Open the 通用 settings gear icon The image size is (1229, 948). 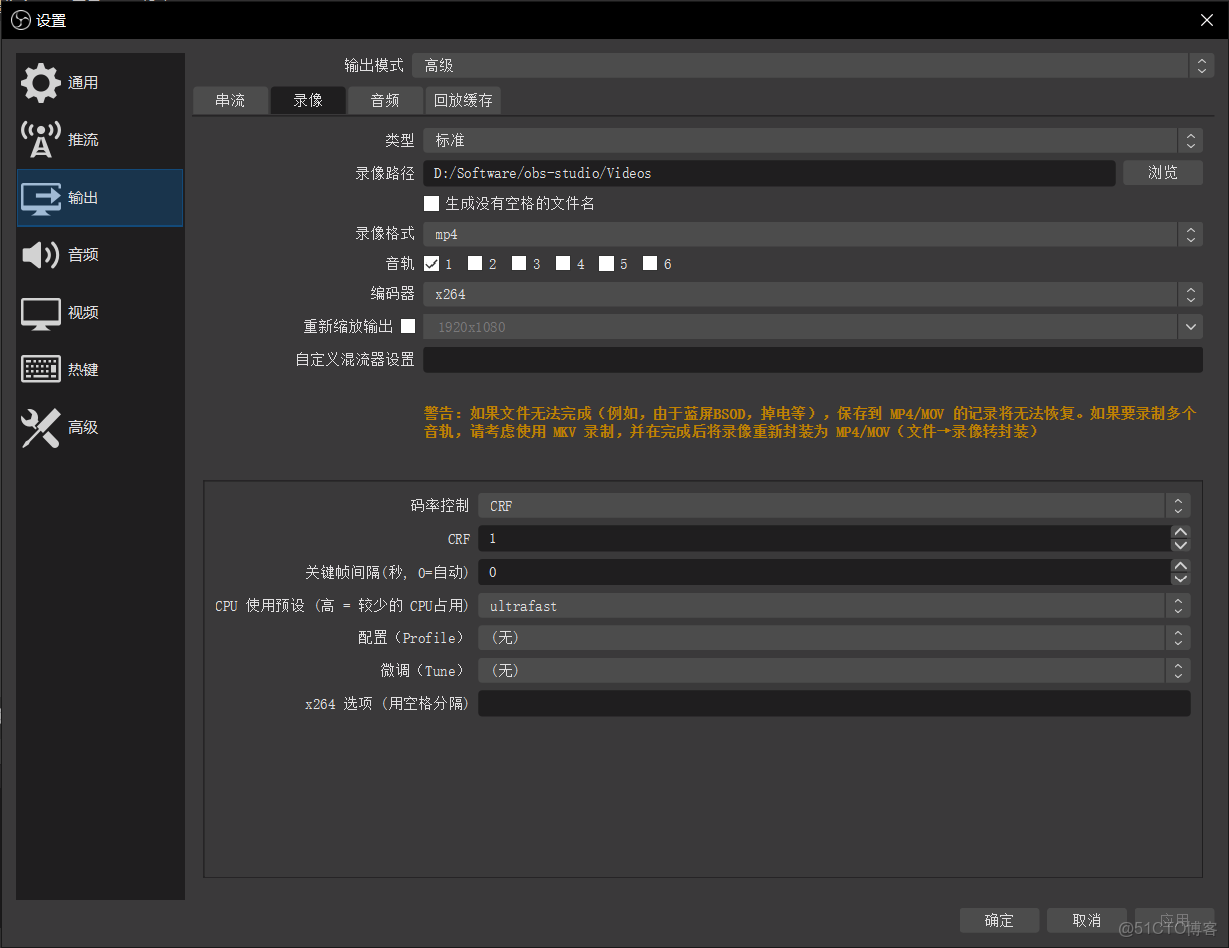(x=40, y=83)
